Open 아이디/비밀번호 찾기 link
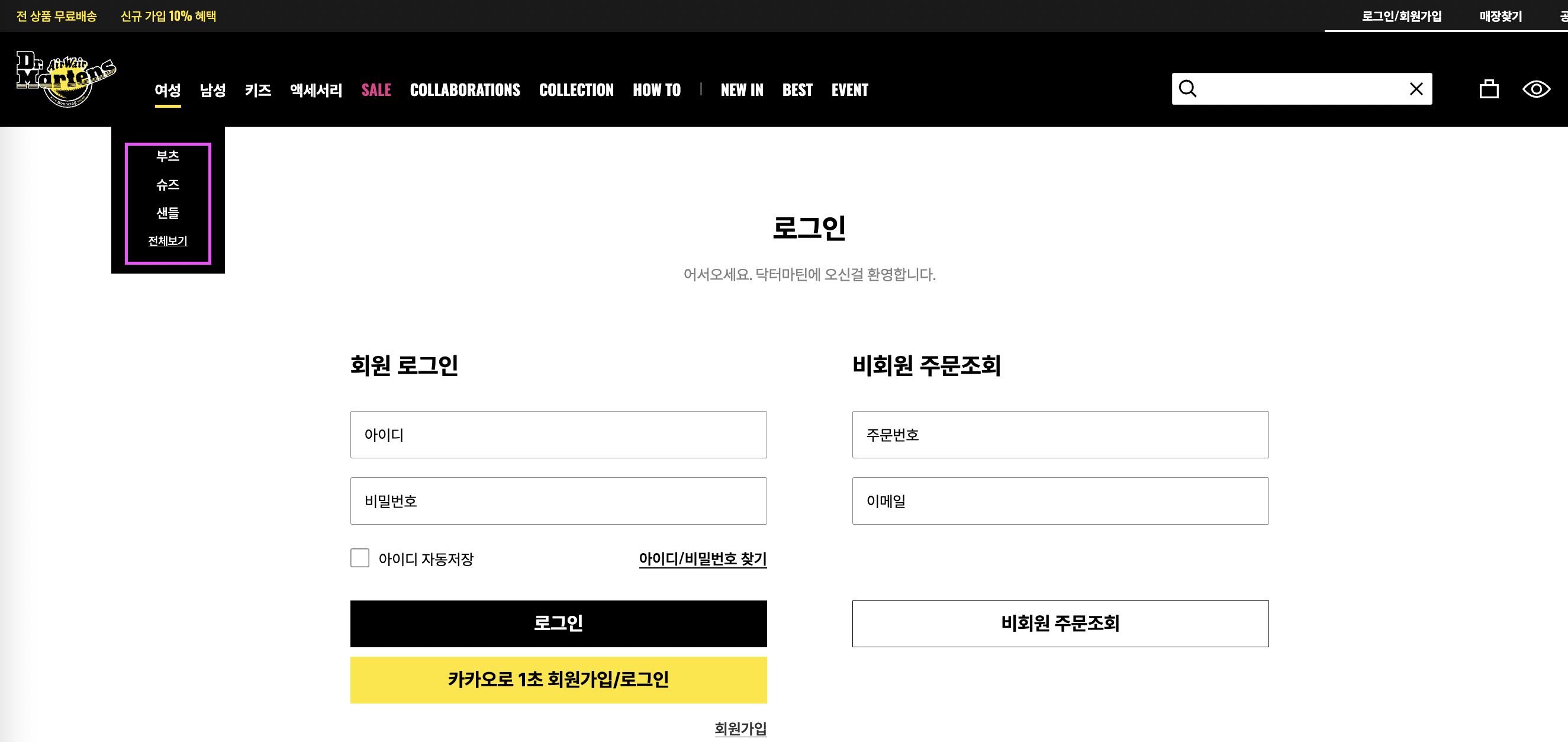Screen dimensions: 1568x742 [703, 558]
